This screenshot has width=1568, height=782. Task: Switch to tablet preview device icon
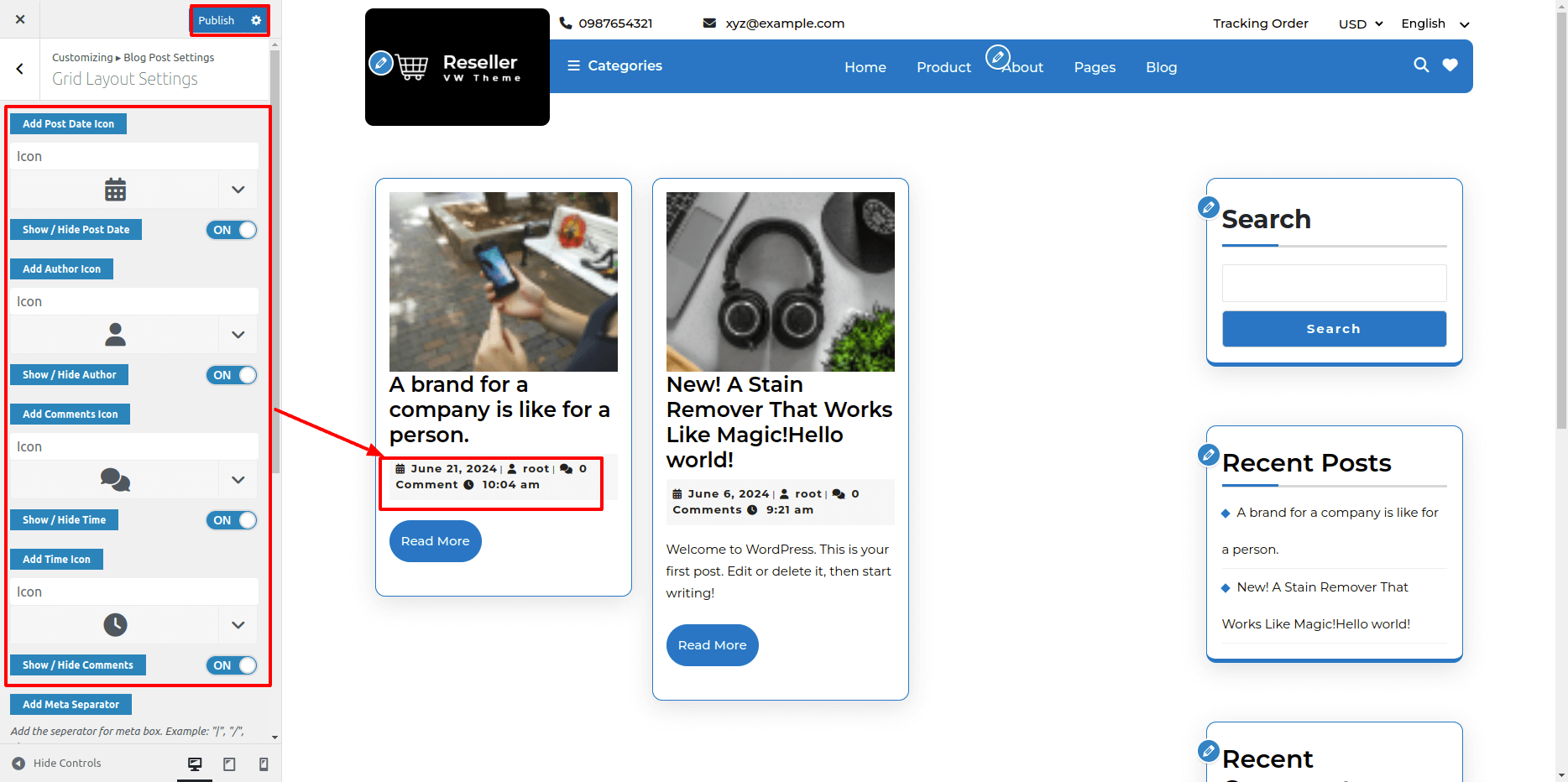click(229, 764)
